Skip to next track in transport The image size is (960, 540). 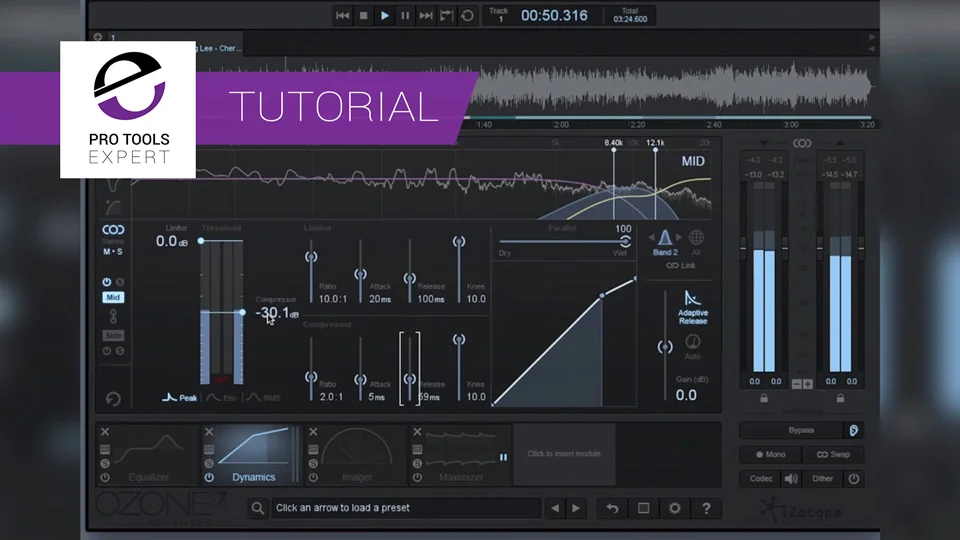pyautogui.click(x=426, y=16)
